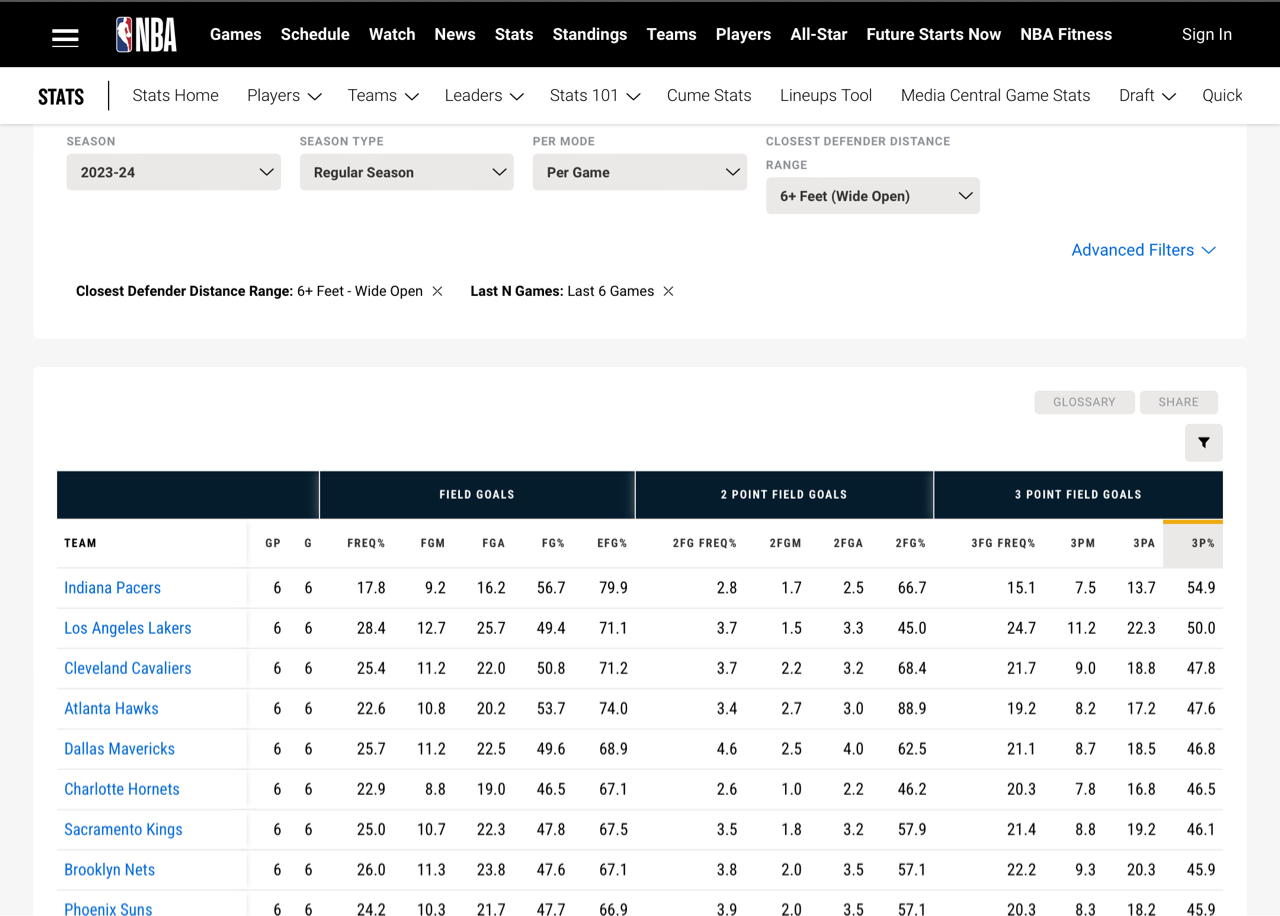
Task: Click the STATS section heading
Action: coord(61,96)
